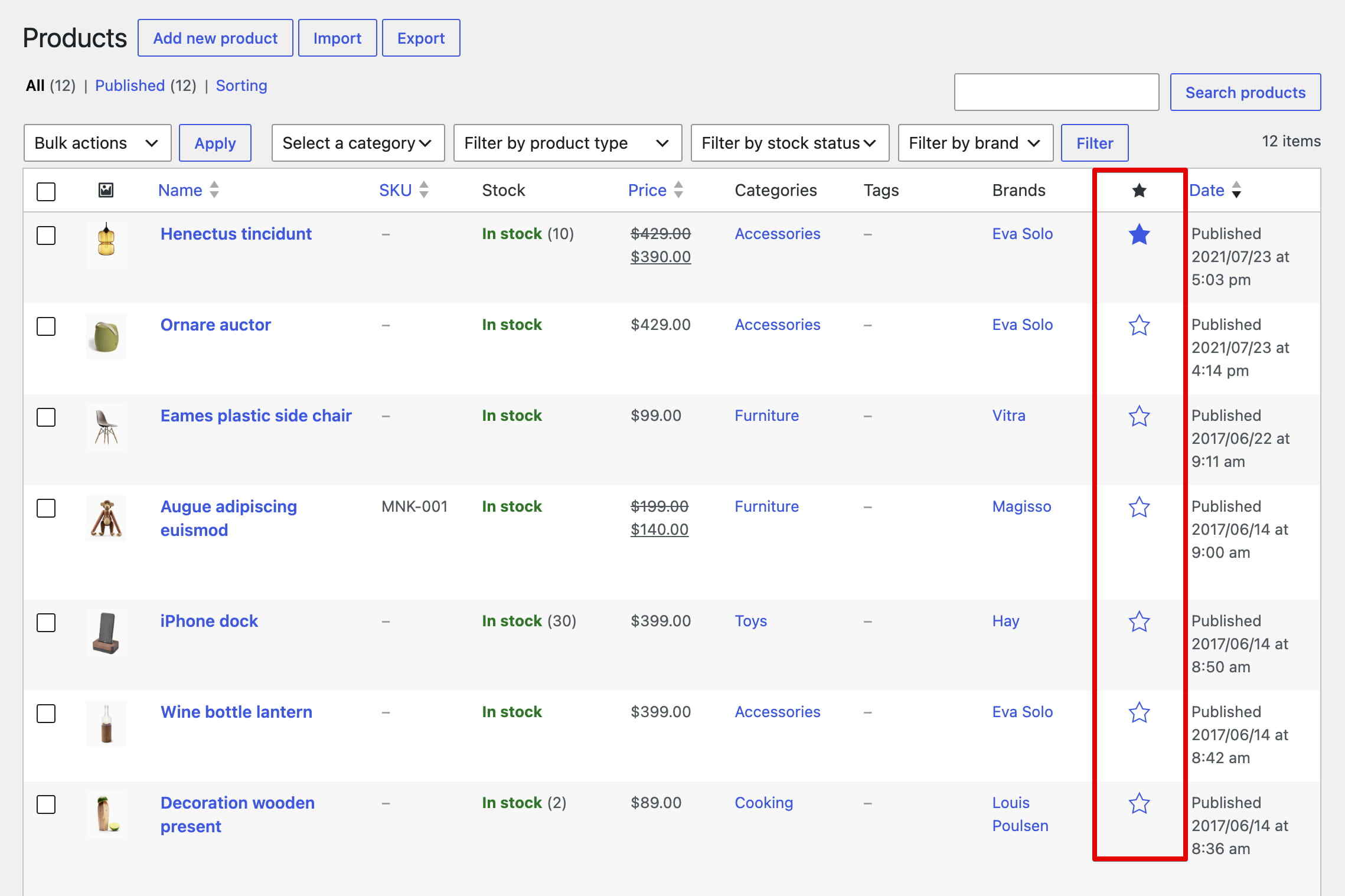The image size is (1345, 896).
Task: Click the Filter button
Action: (1095, 143)
